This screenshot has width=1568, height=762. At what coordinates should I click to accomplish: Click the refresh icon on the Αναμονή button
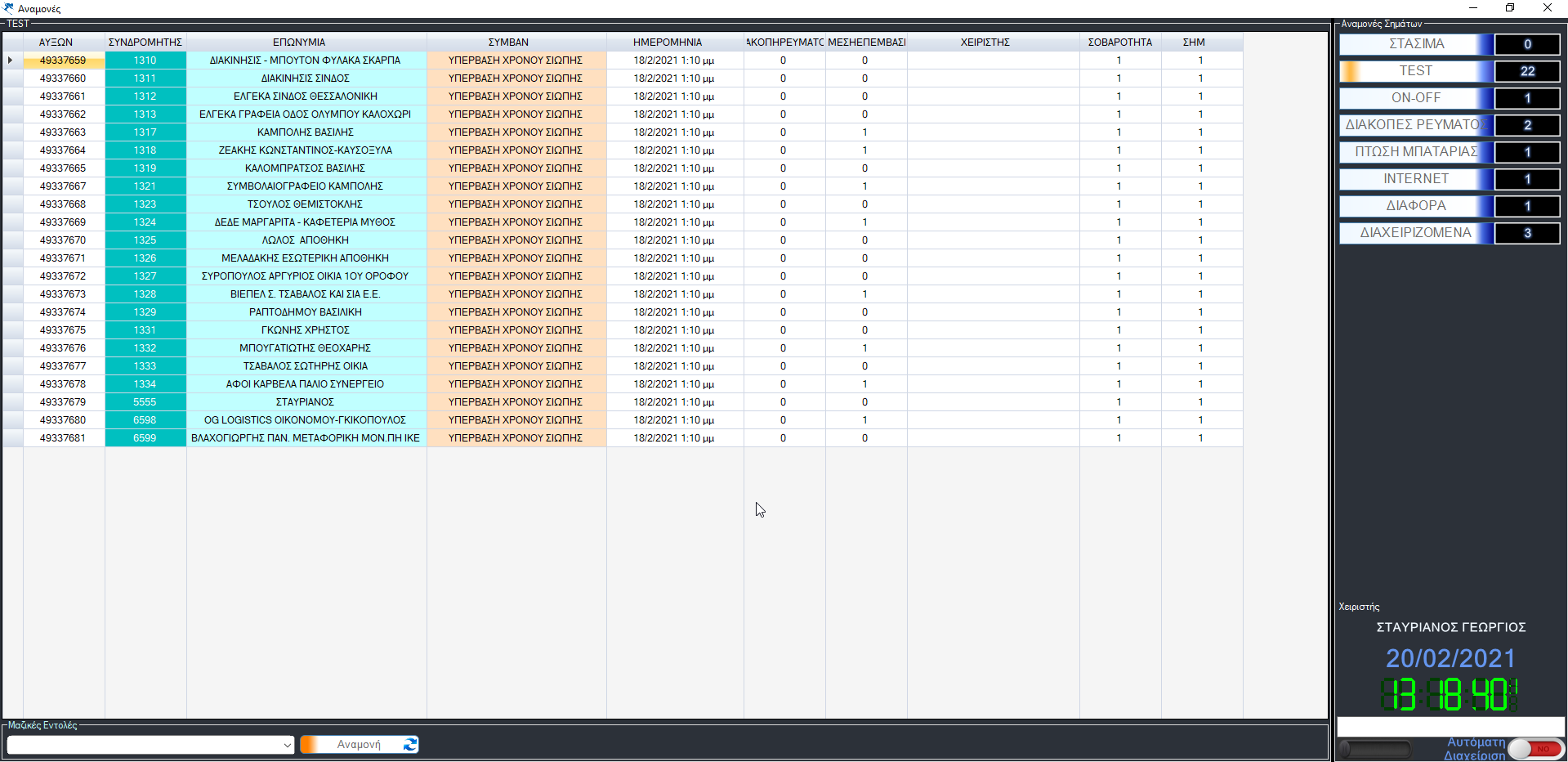[410, 744]
